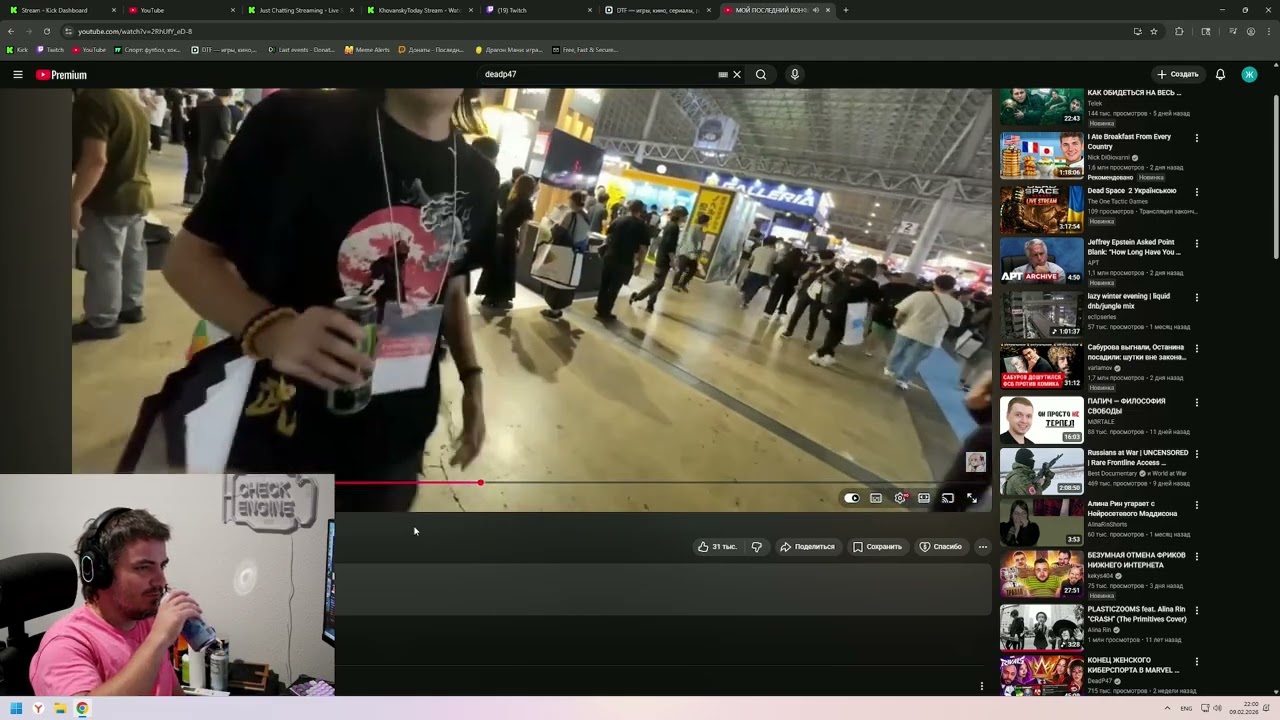
Task: Open Kick bookmark in bookmarks bar
Action: (x=17, y=49)
